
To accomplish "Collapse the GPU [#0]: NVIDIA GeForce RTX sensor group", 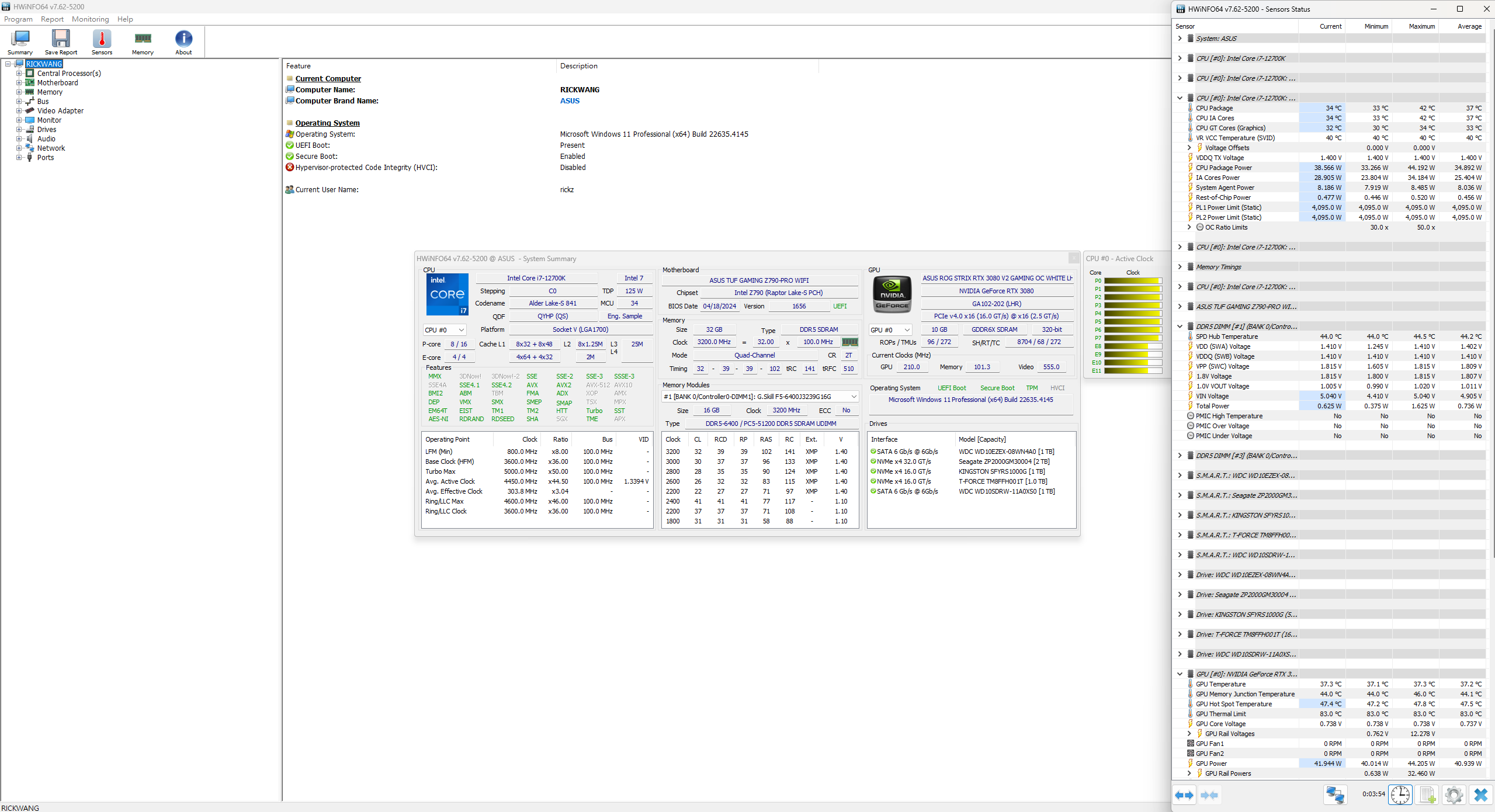I will click(x=1180, y=674).
